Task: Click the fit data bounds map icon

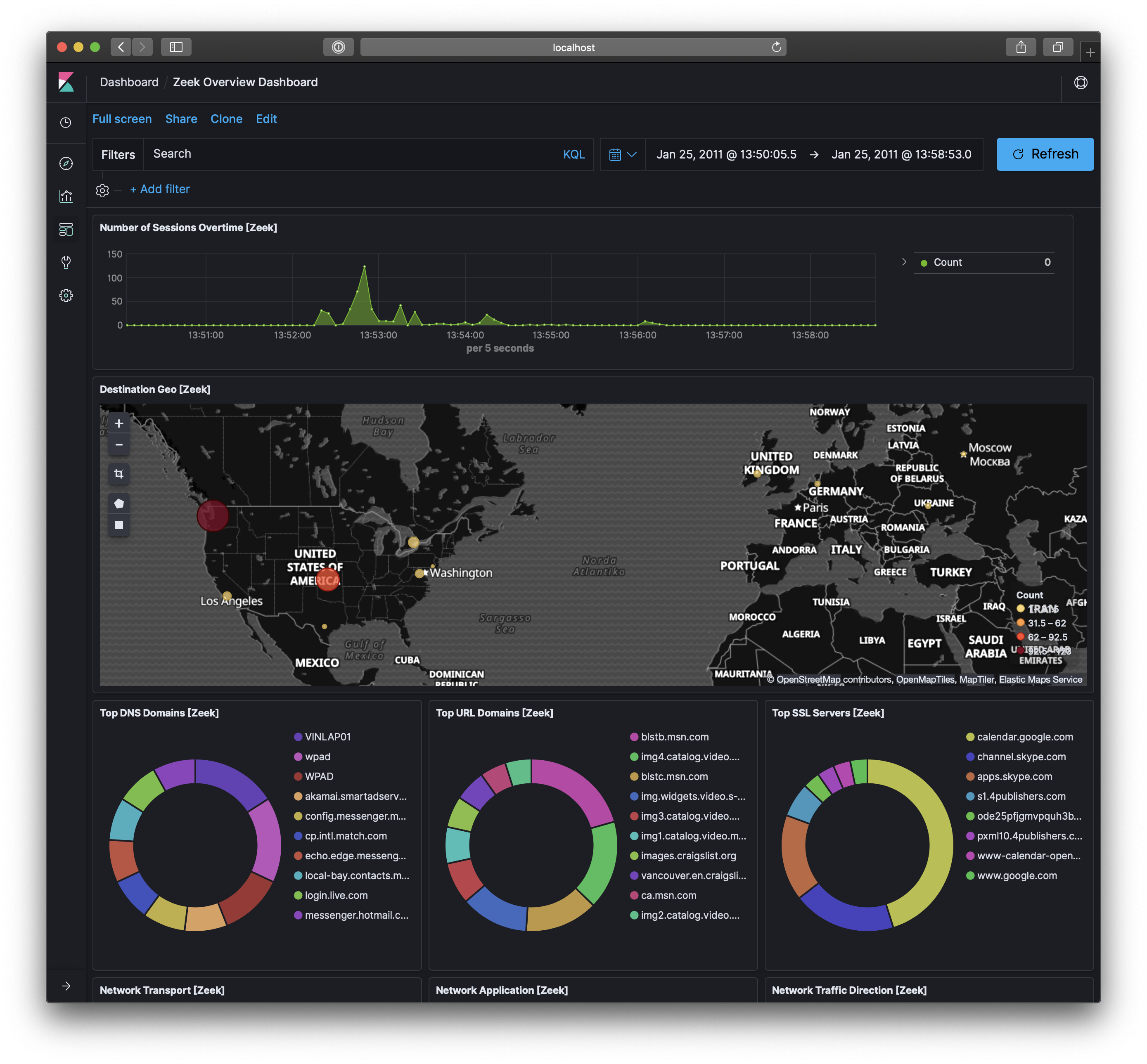Action: pos(118,474)
